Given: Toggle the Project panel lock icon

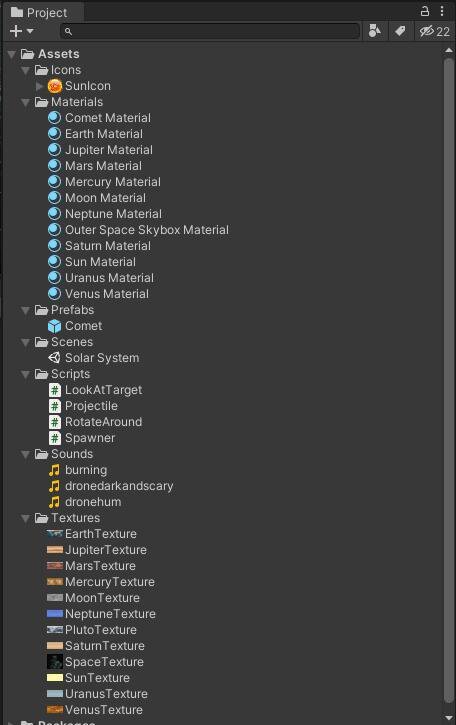Looking at the screenshot, I should (425, 11).
